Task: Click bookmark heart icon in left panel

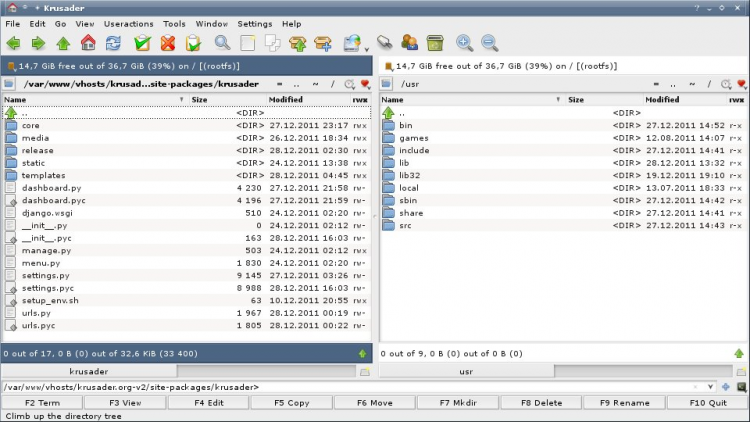Action: coord(365,85)
